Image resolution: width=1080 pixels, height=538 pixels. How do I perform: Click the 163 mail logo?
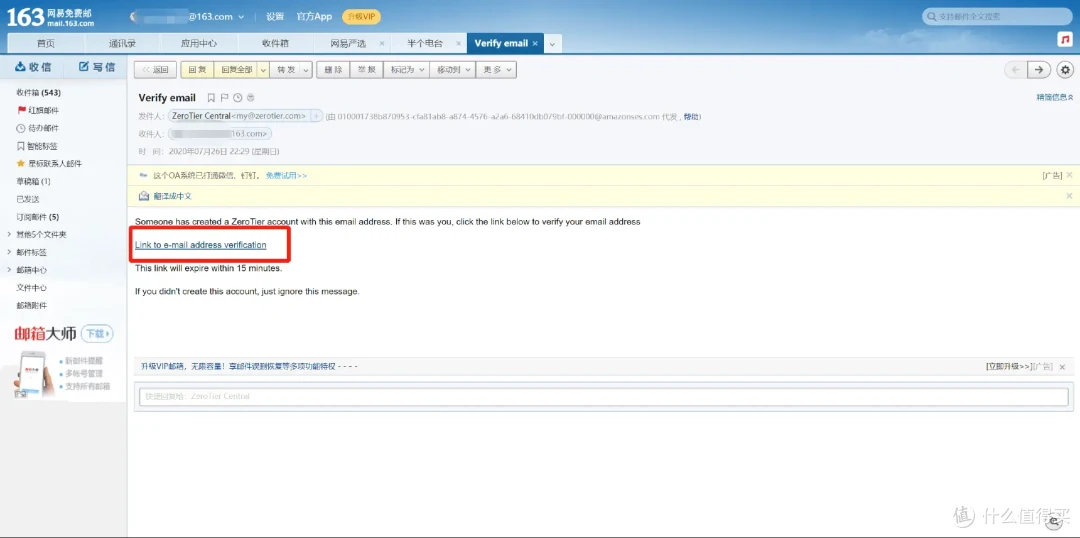50,17
